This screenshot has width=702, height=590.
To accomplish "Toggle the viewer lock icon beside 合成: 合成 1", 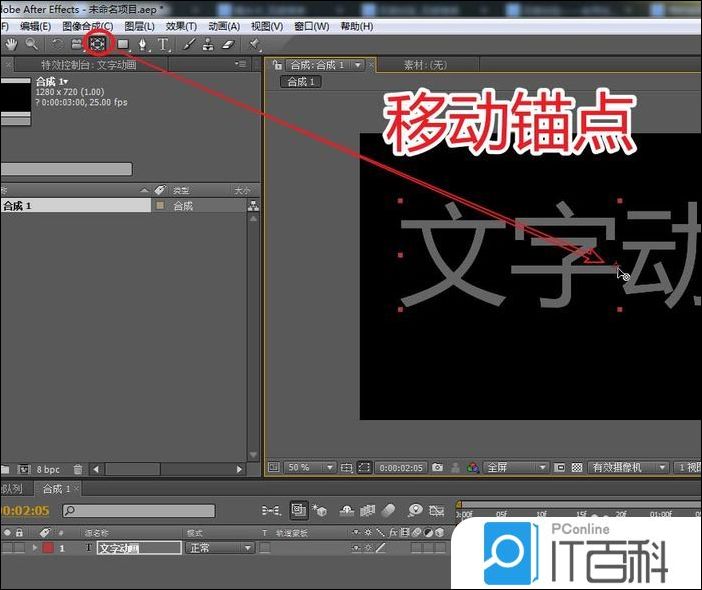I will [277, 65].
